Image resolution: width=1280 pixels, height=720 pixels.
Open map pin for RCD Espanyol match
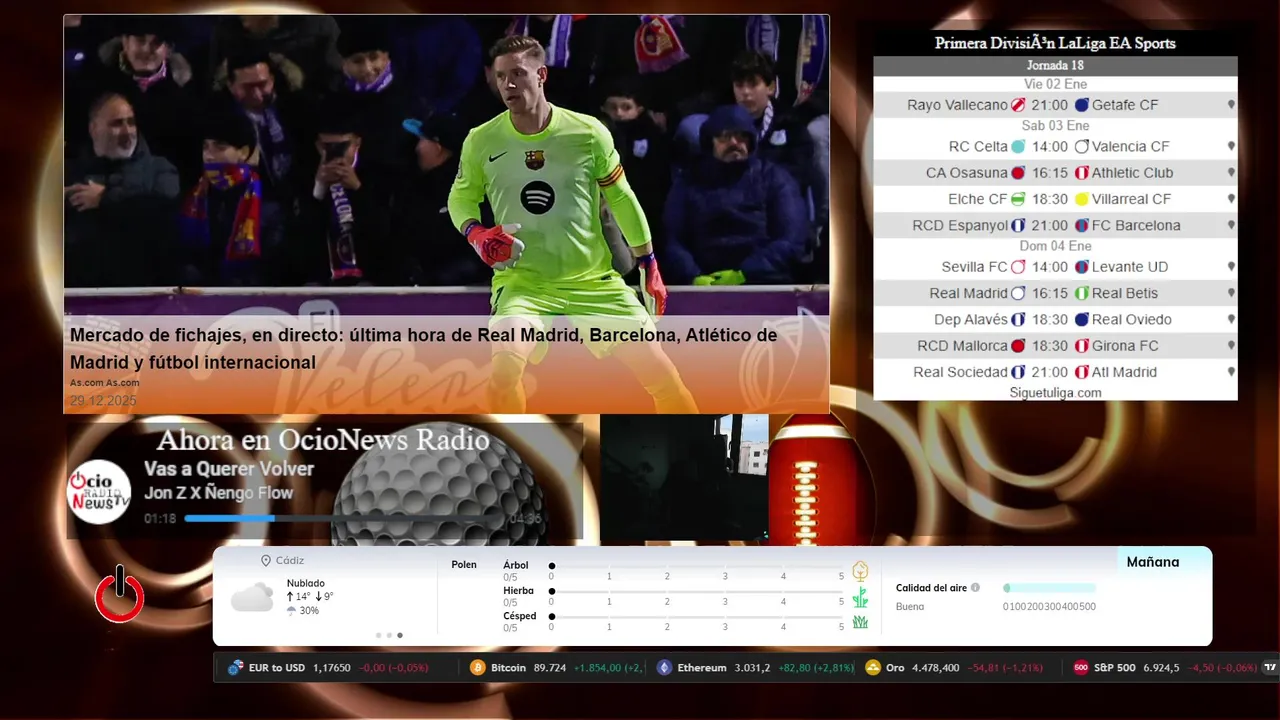coord(1231,225)
